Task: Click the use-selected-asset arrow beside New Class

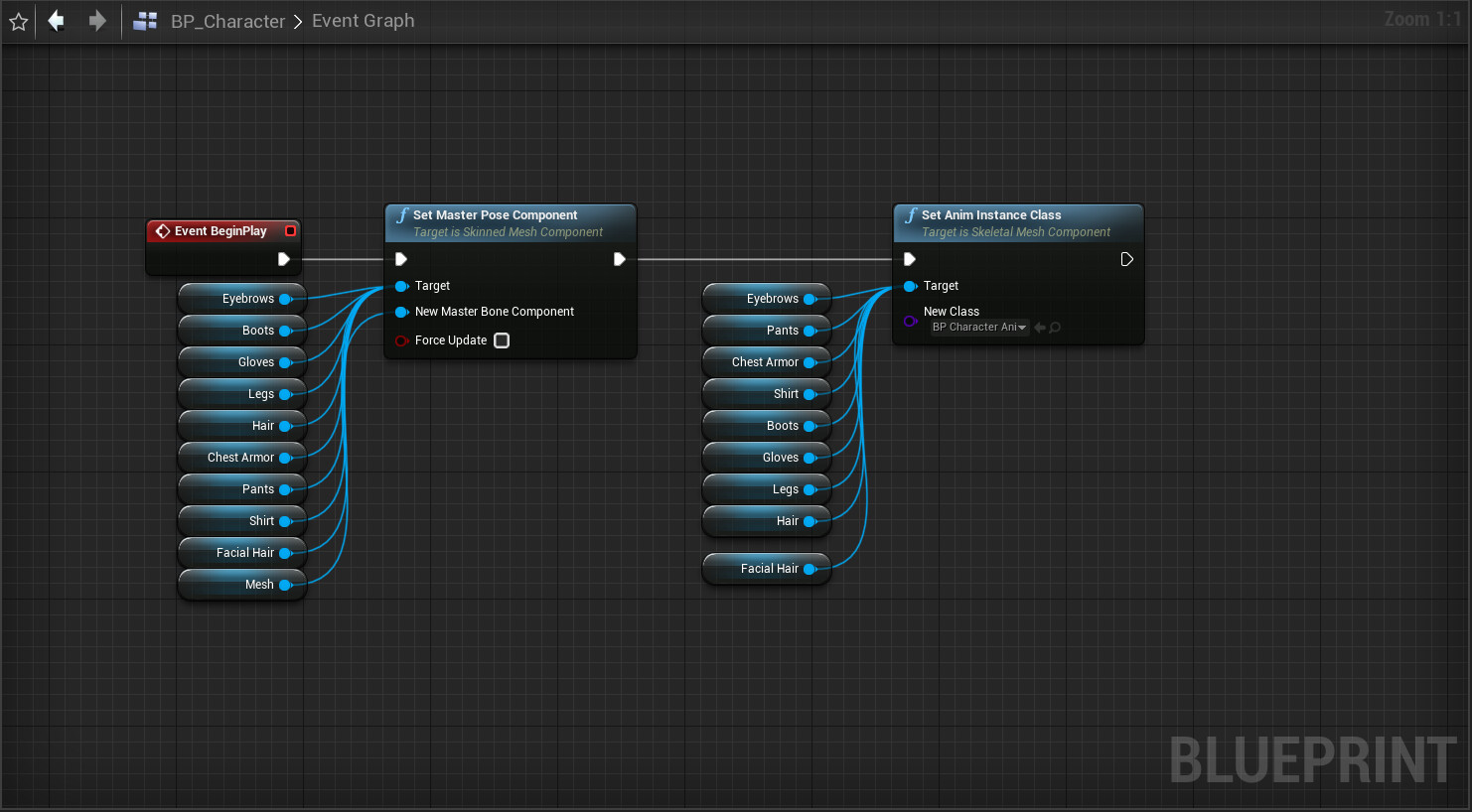Action: point(1040,327)
